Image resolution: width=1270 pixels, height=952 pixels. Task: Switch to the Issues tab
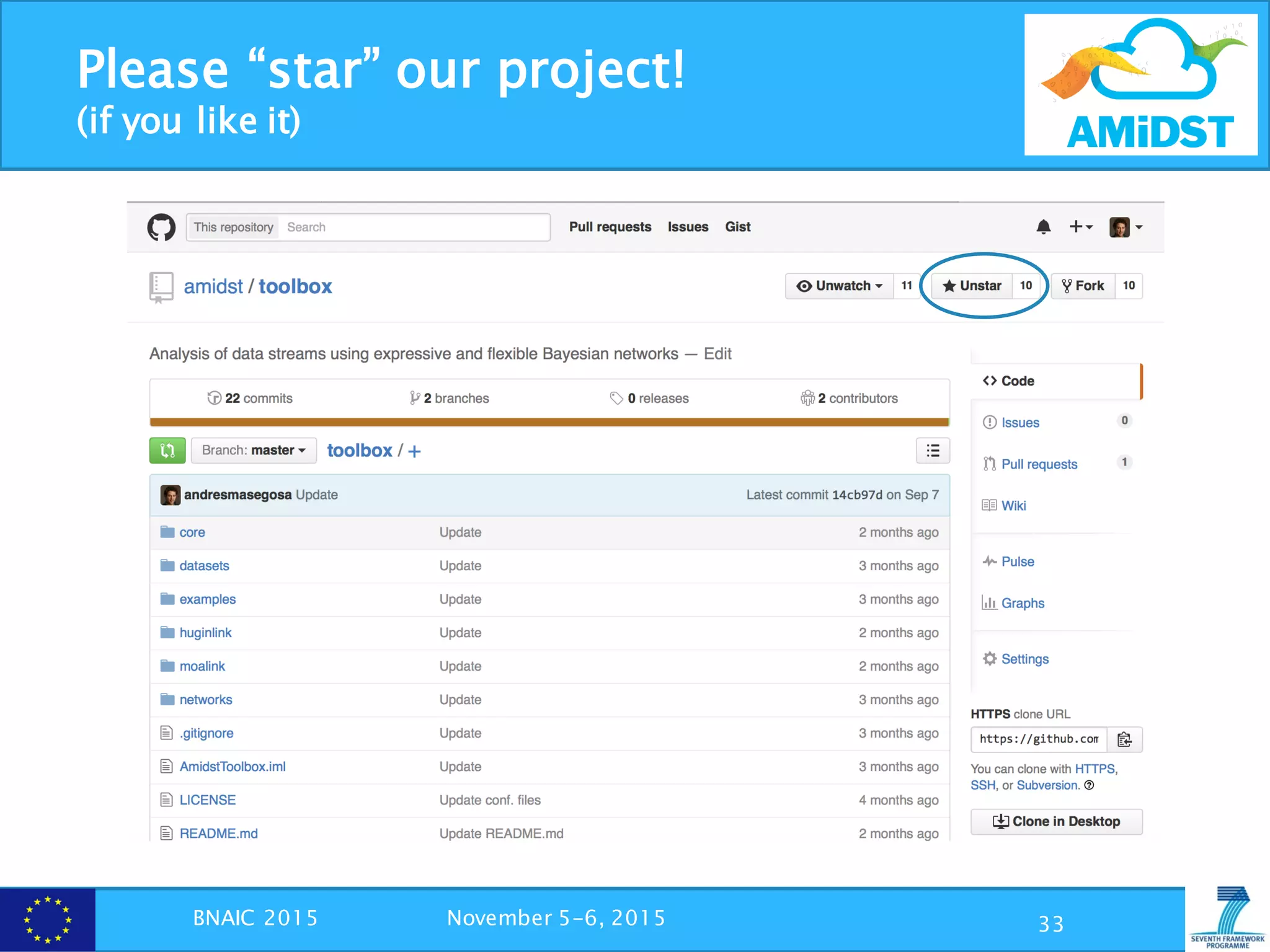(688, 227)
